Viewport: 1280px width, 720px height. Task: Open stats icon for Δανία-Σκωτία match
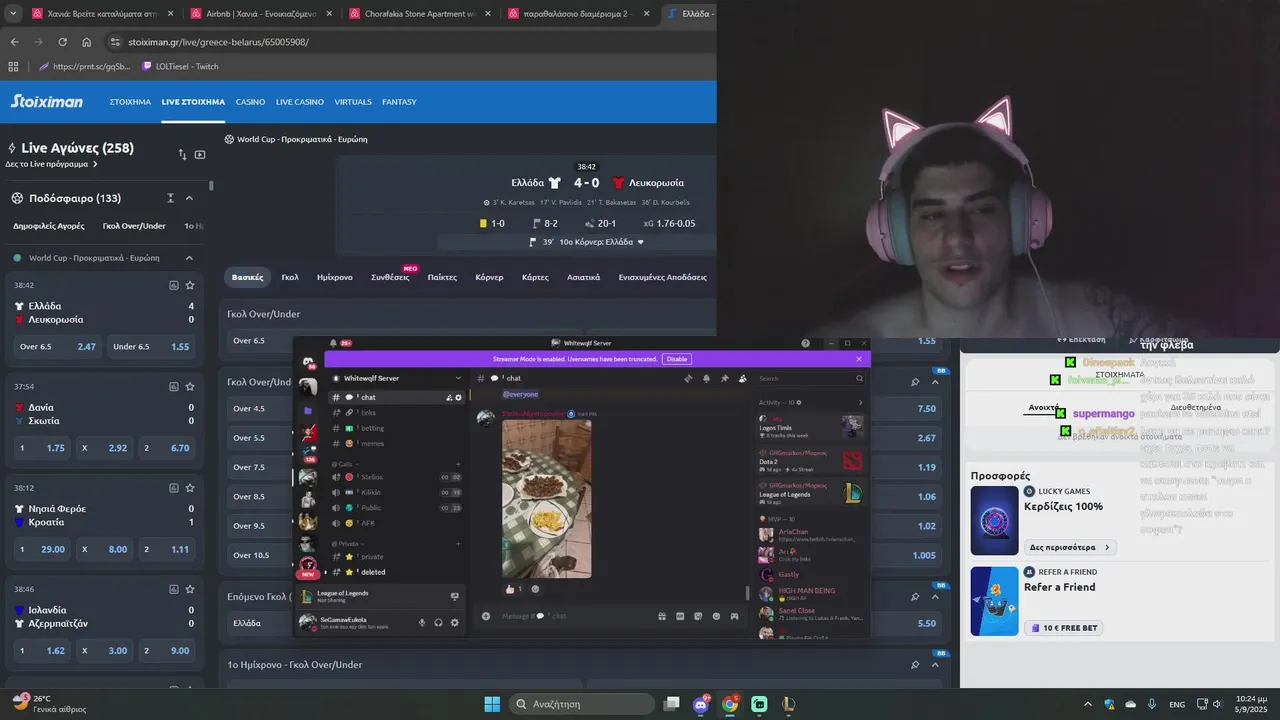point(174,387)
